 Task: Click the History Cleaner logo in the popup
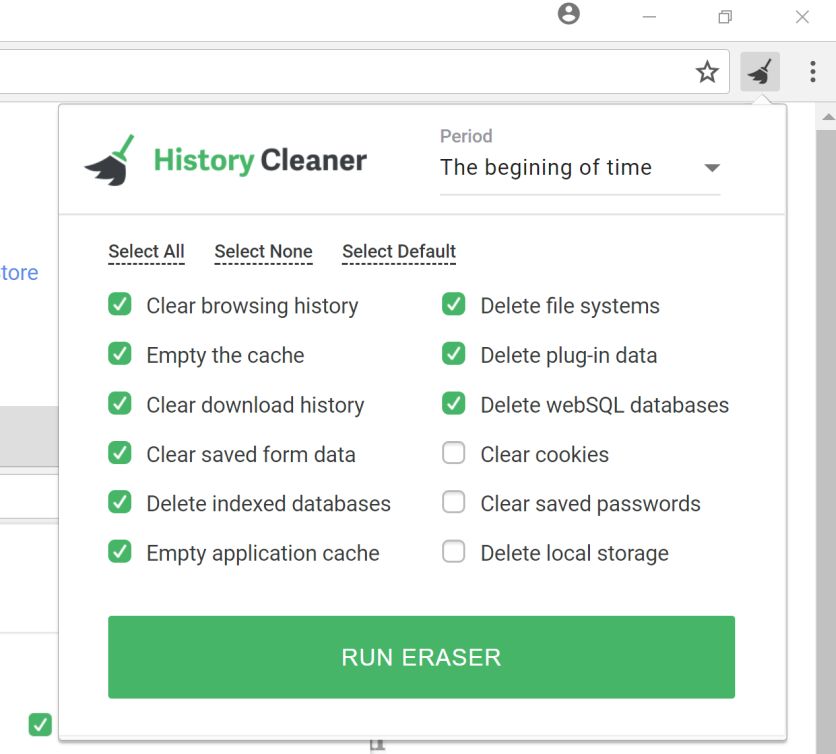point(226,157)
